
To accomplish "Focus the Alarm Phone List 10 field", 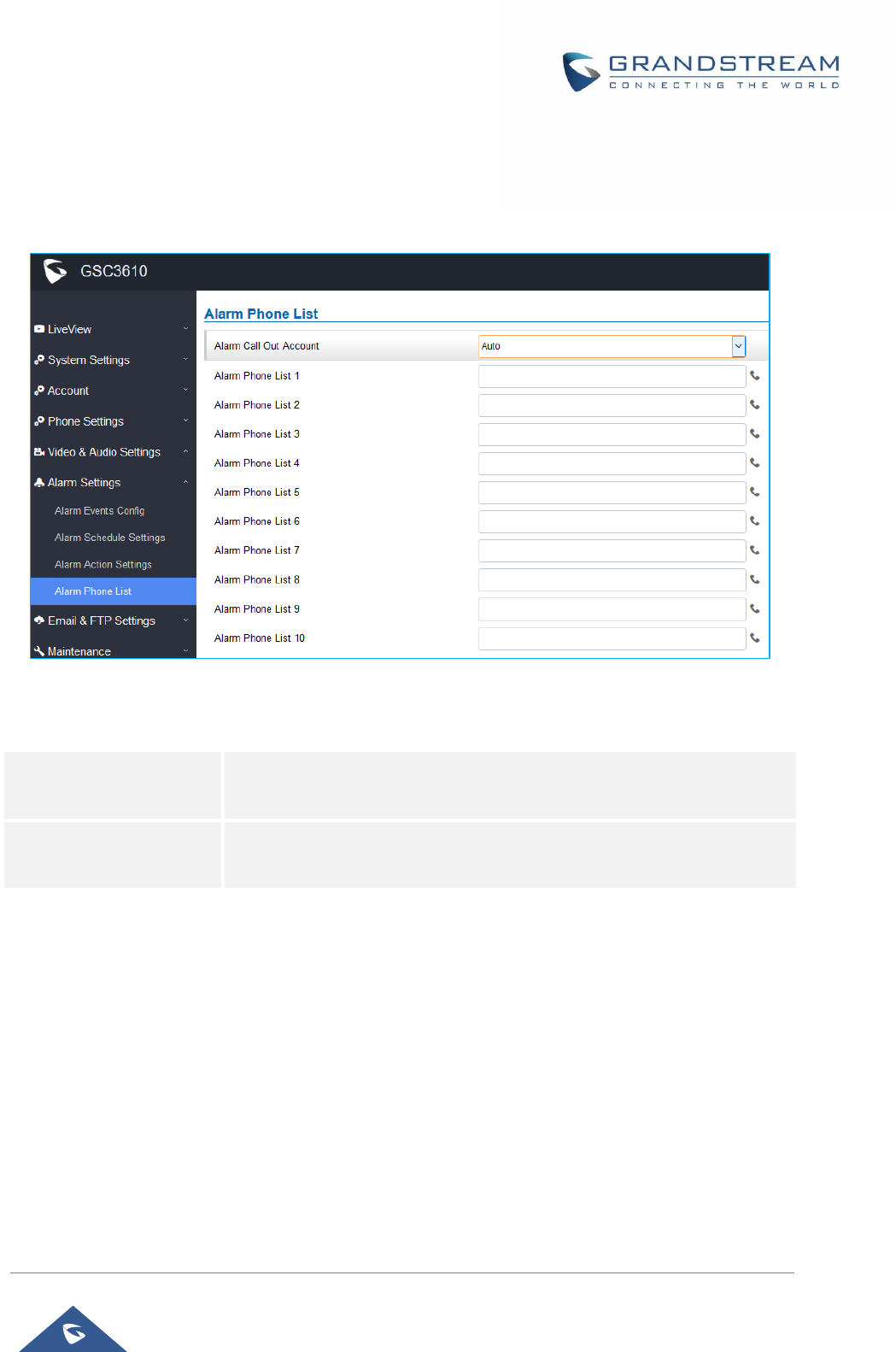I will pos(612,638).
